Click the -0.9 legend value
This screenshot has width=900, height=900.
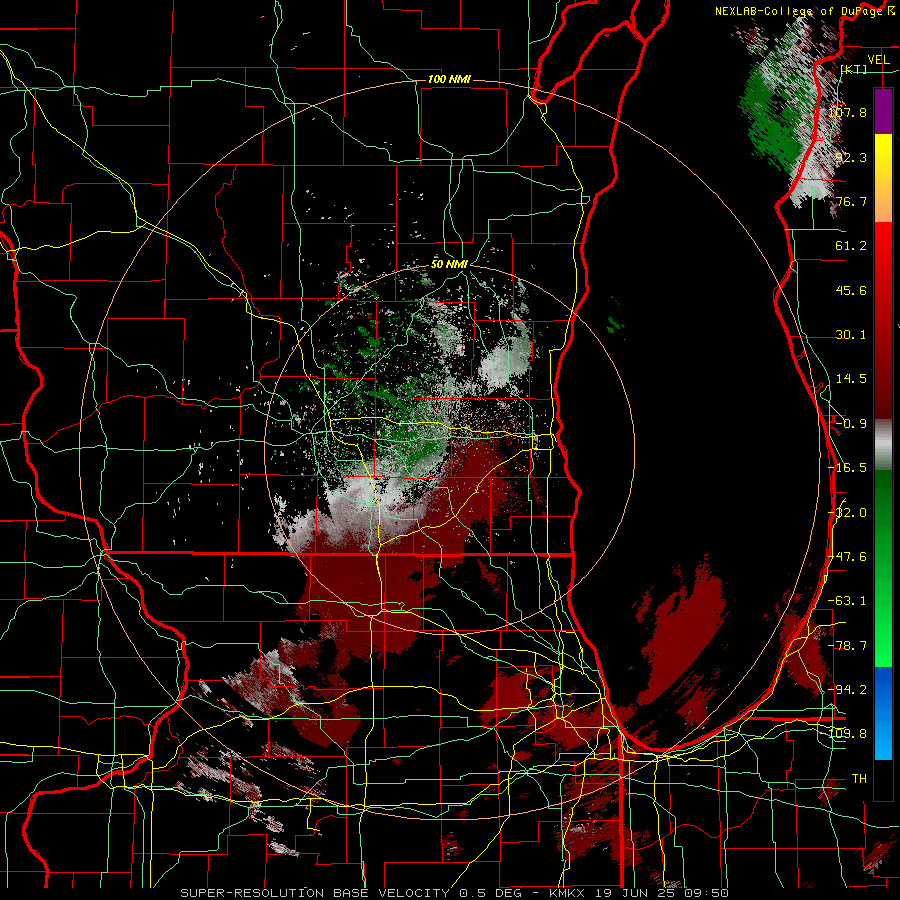(x=851, y=424)
